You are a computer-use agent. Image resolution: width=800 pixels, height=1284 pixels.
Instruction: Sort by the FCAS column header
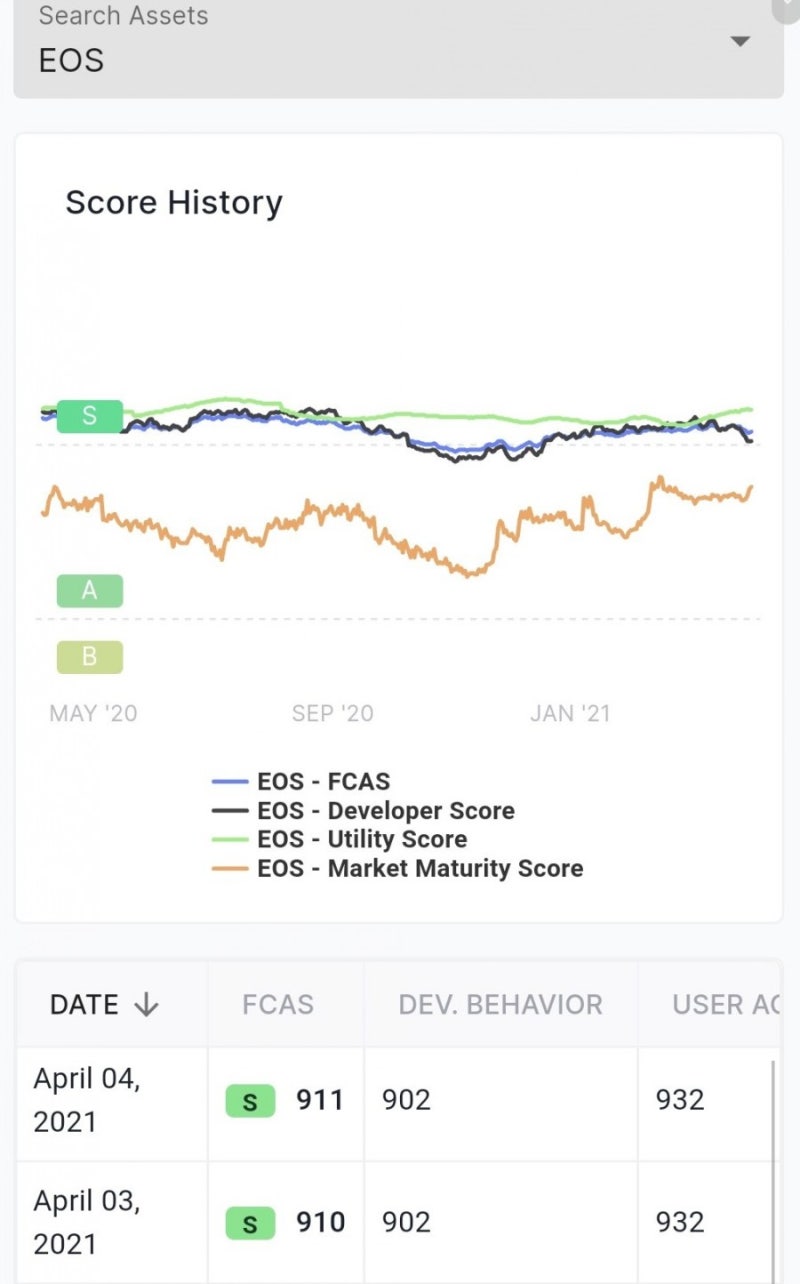click(x=278, y=1004)
